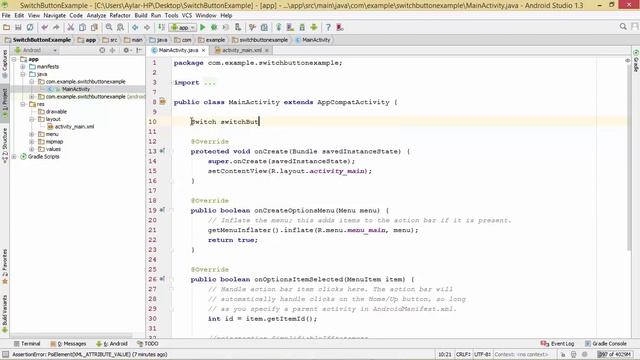640x360 pixels.
Task: Click the Copy toolbar icon
Action: tap(82, 27)
